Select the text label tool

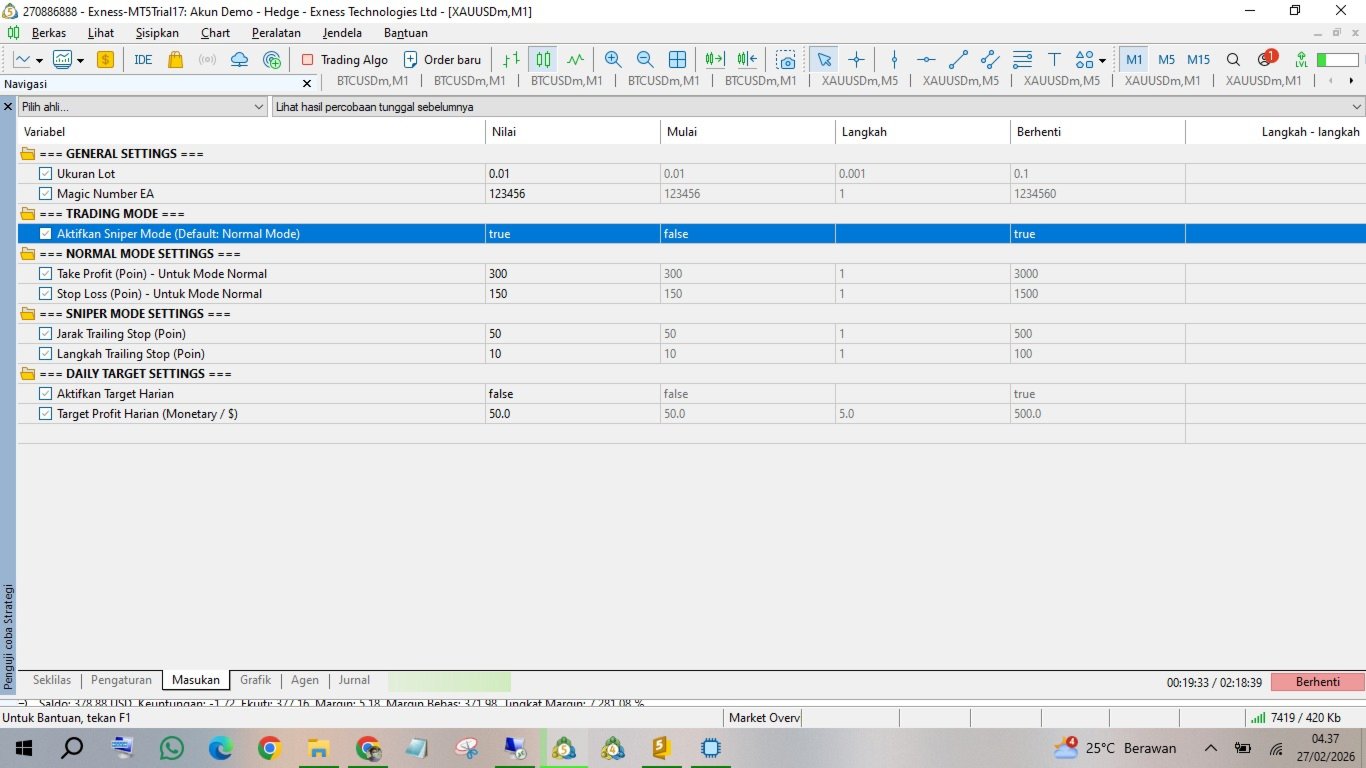click(1054, 60)
